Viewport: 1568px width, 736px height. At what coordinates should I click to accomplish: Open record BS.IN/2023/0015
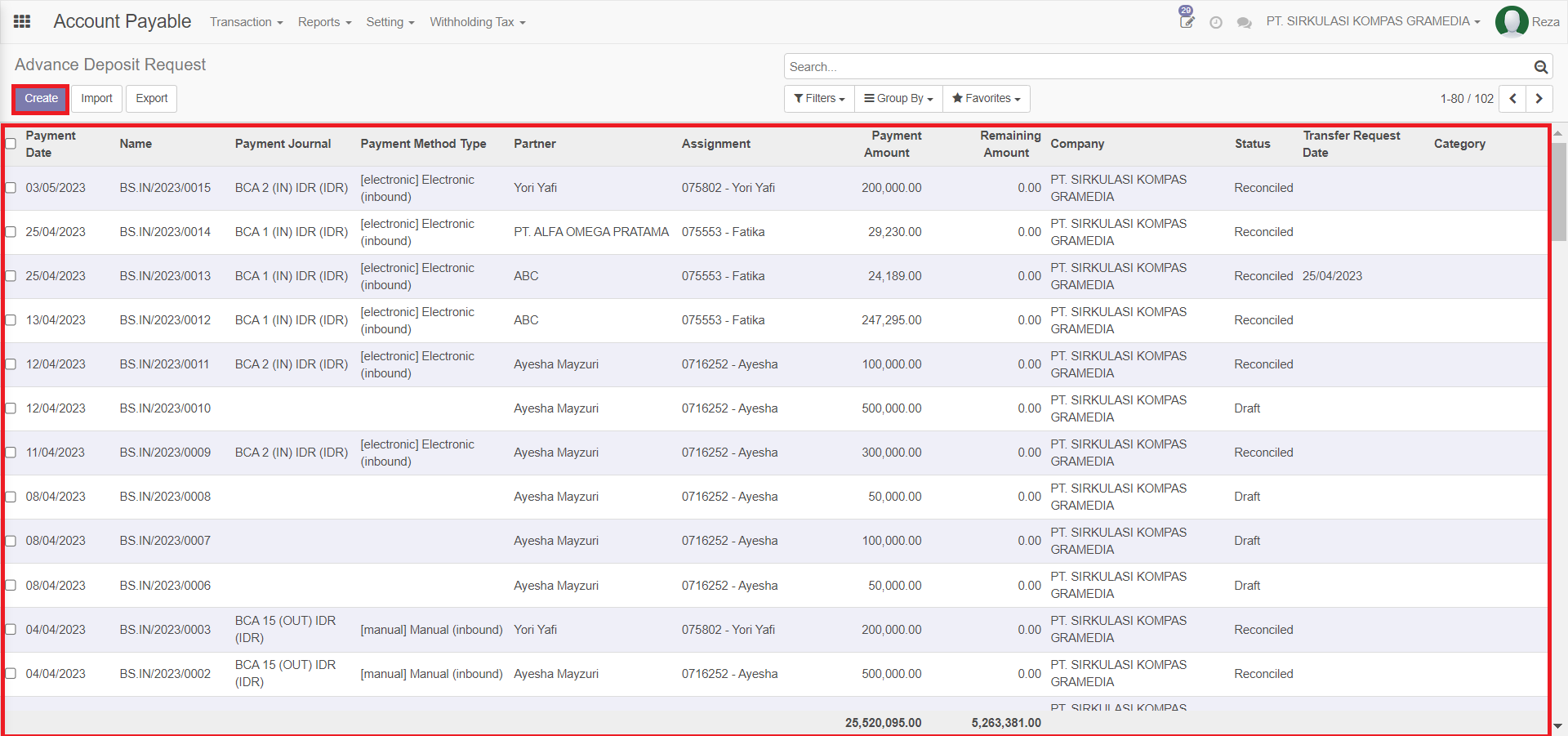165,188
